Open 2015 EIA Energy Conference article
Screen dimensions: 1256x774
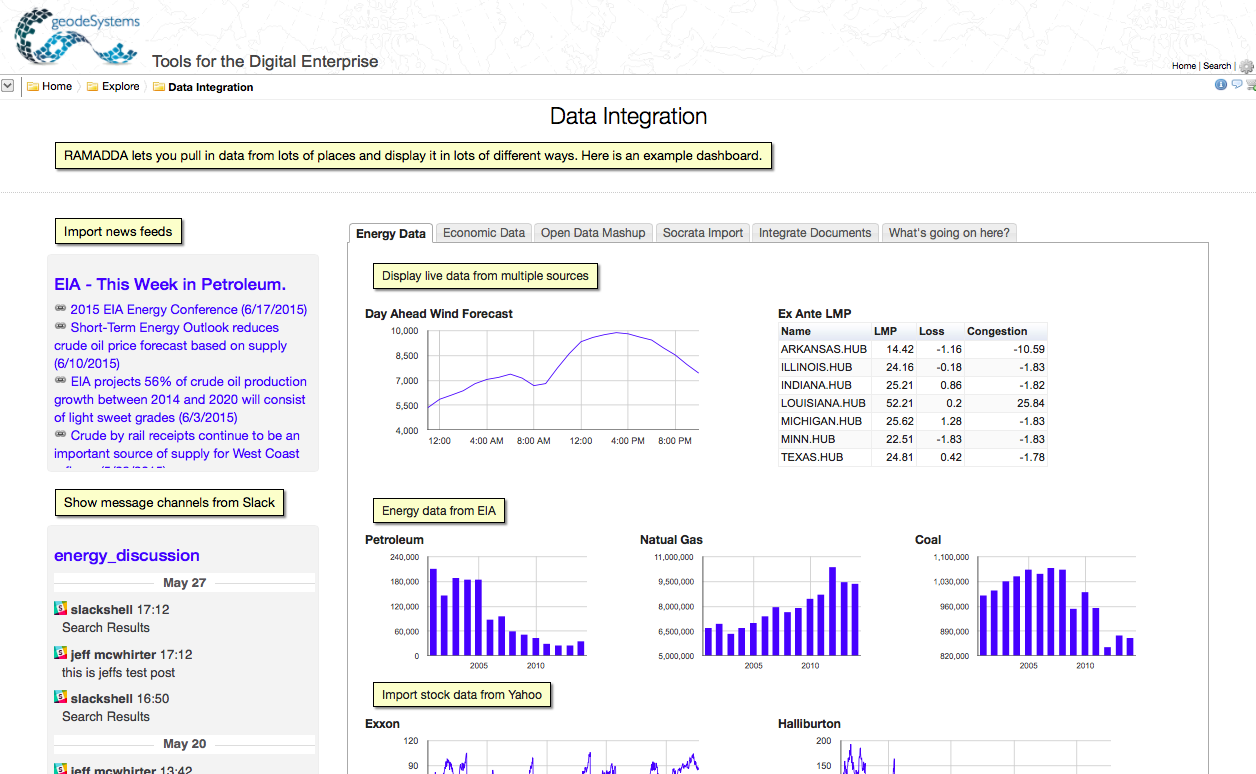coord(188,310)
